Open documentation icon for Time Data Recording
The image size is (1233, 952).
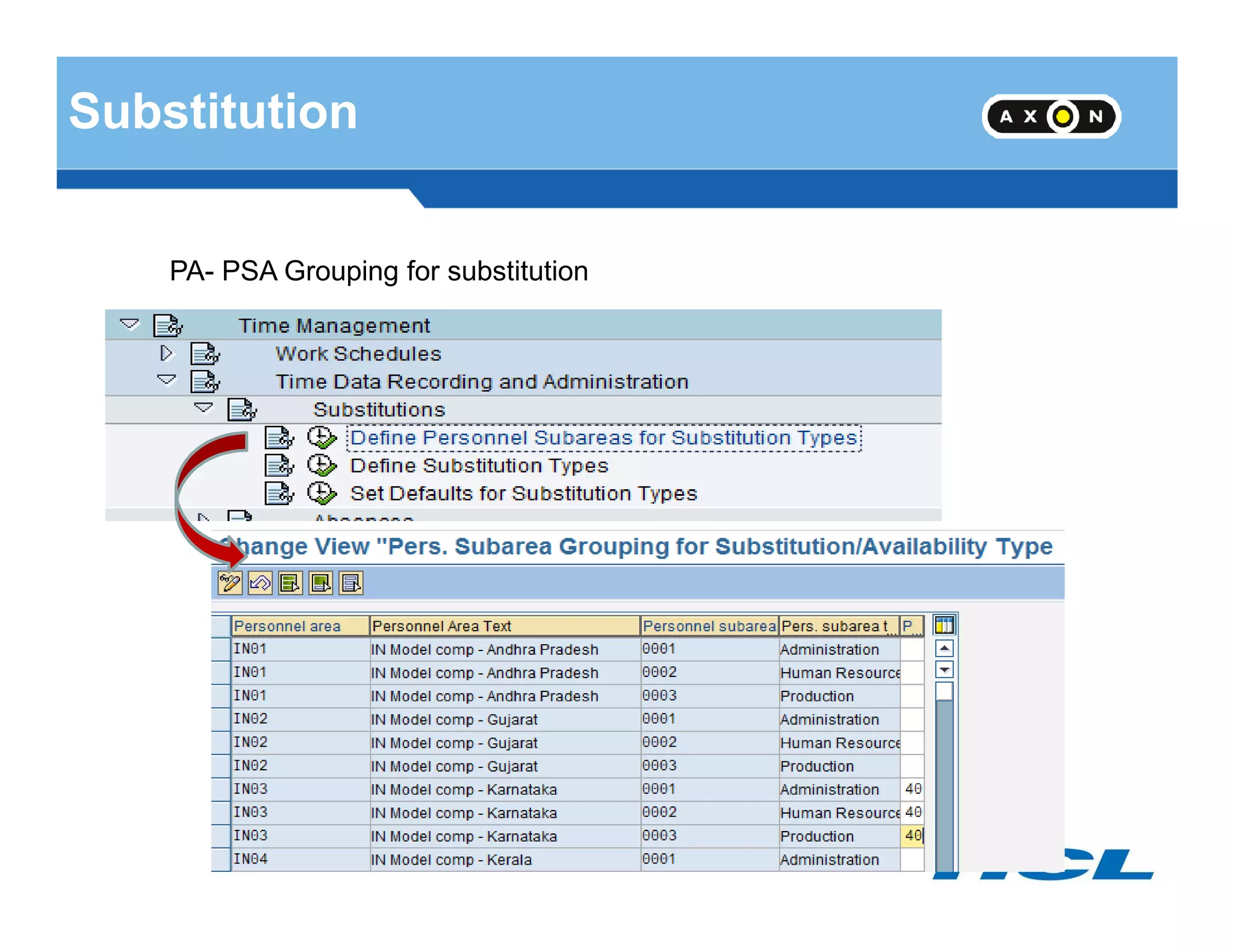tap(205, 382)
